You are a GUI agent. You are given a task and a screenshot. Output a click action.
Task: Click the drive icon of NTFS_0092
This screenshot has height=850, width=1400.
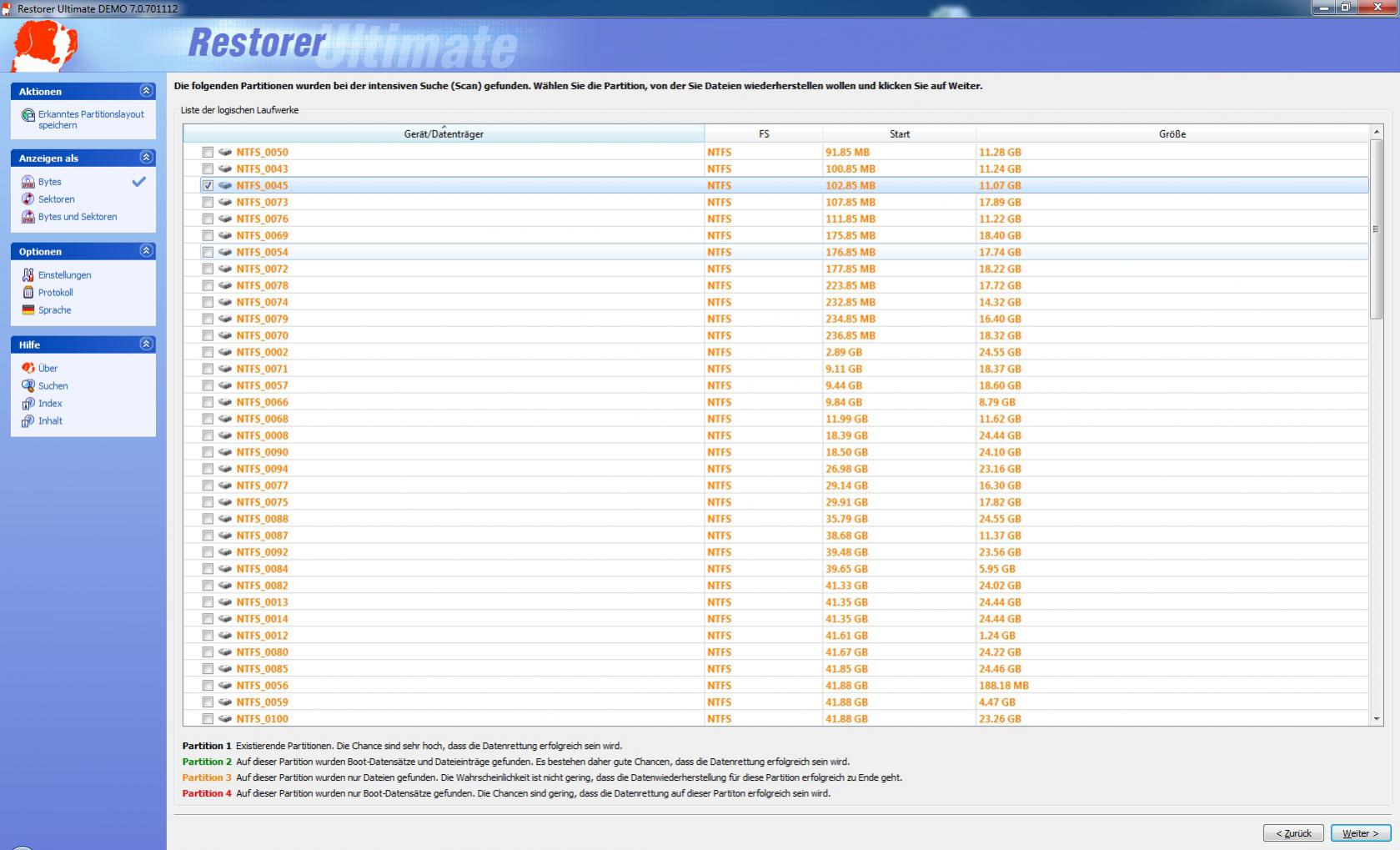[x=225, y=552]
